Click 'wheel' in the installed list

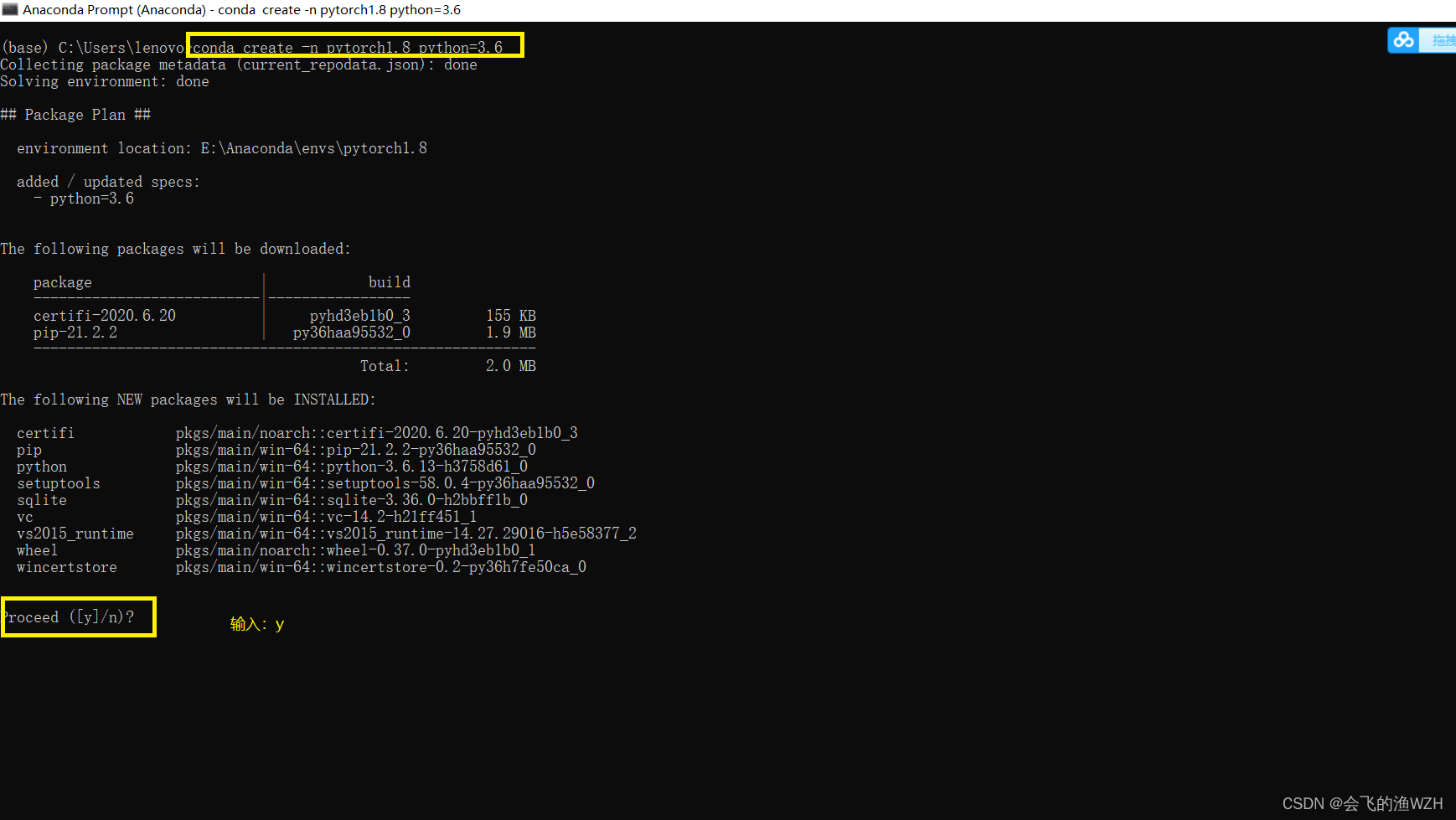click(x=38, y=550)
